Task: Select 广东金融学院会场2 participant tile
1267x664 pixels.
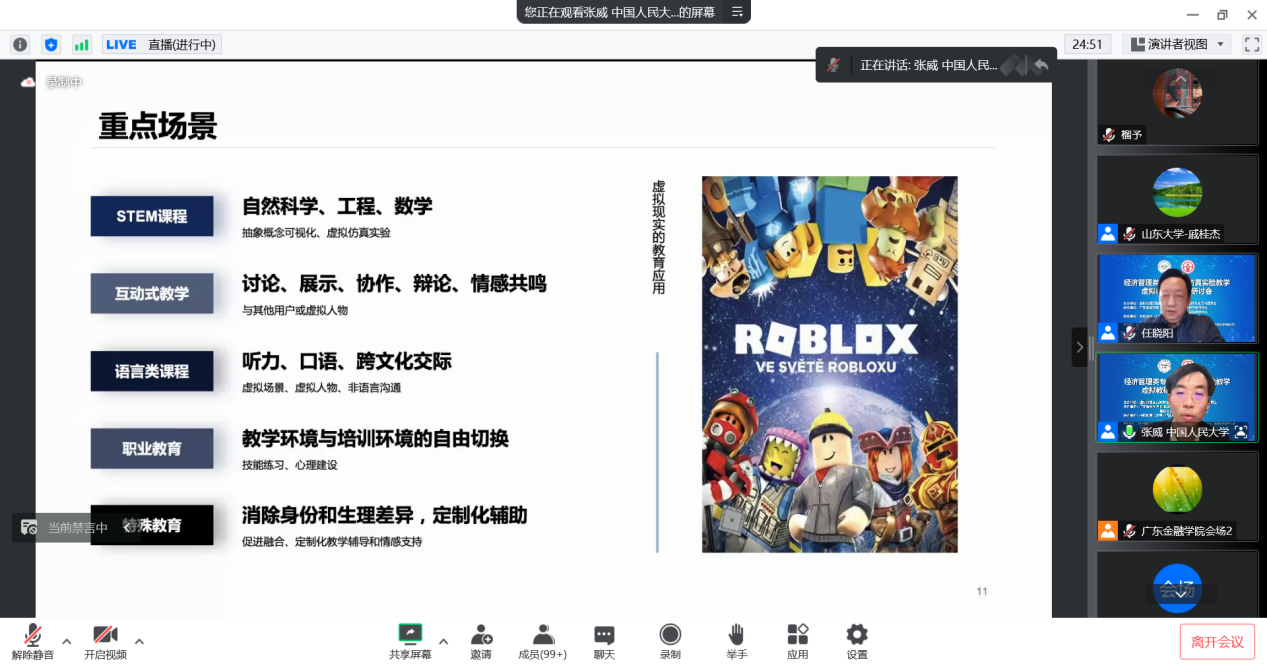Action: coord(1177,497)
